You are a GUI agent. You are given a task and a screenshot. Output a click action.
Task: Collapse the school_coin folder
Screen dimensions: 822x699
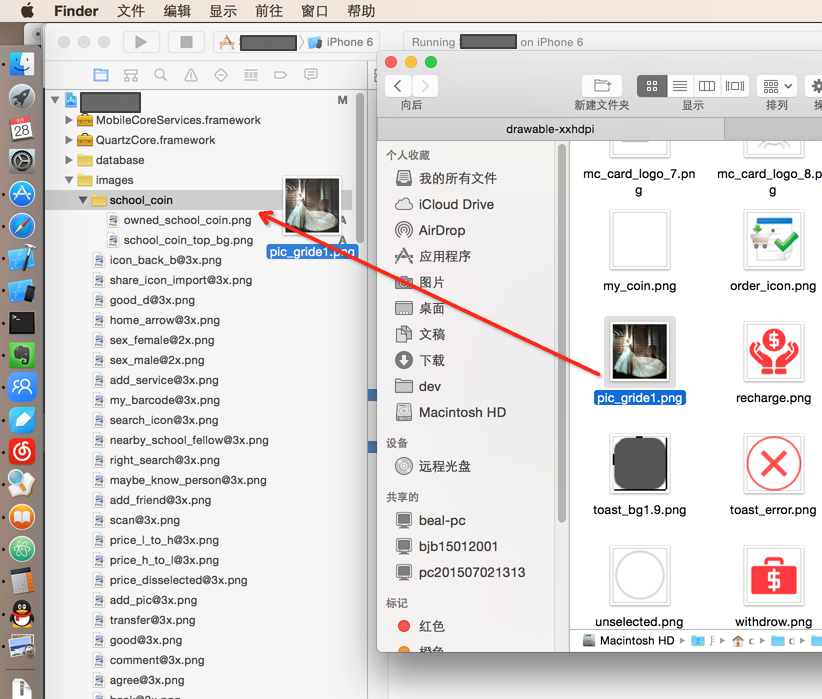82,200
